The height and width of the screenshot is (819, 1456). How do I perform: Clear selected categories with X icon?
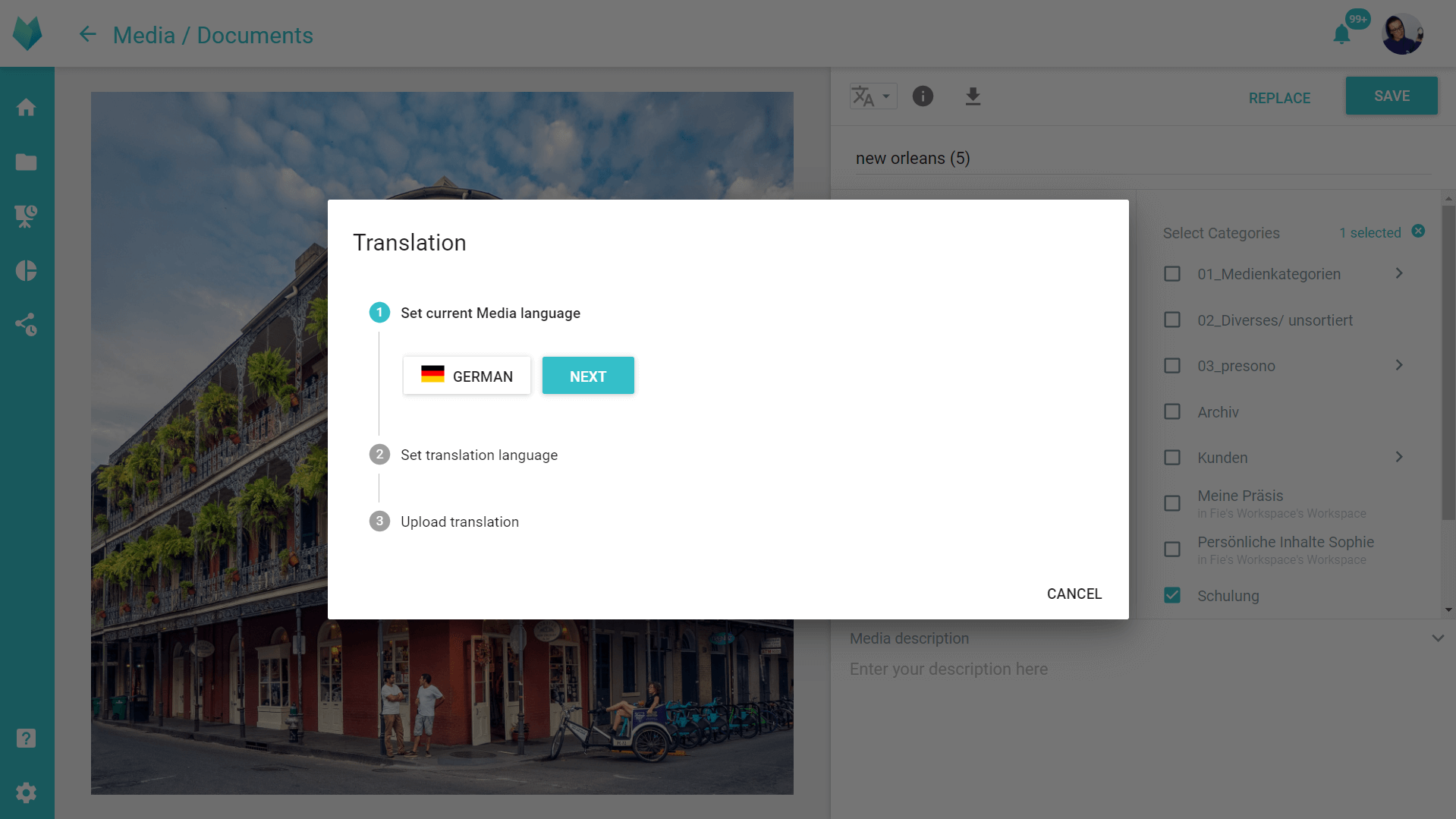[1418, 232]
